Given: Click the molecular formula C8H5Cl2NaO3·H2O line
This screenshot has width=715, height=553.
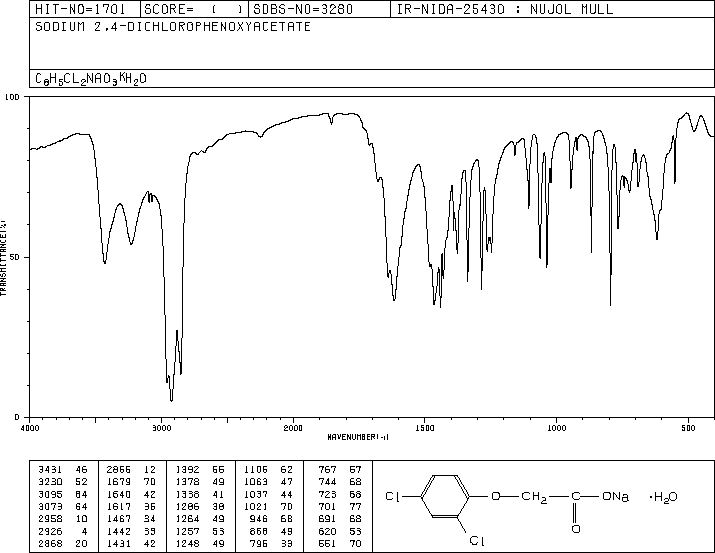Looking at the screenshot, I should point(91,79).
